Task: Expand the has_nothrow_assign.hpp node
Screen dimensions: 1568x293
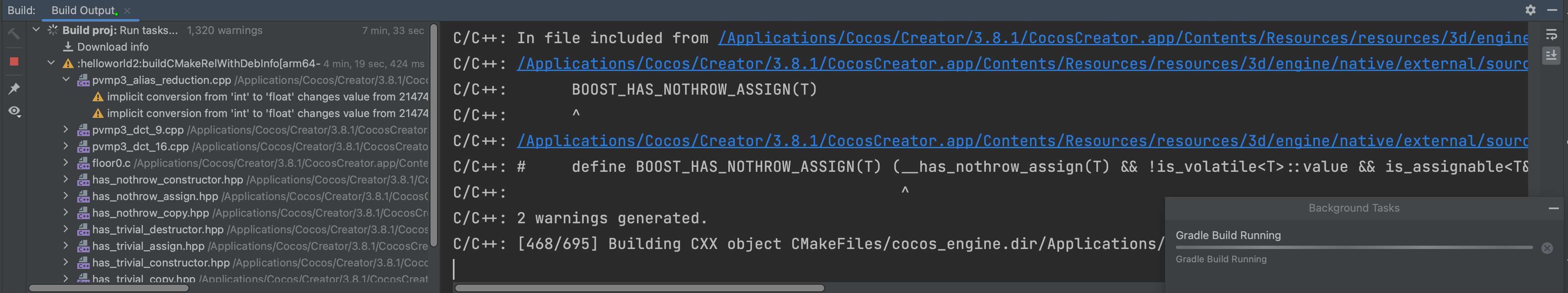Action: pos(66,196)
